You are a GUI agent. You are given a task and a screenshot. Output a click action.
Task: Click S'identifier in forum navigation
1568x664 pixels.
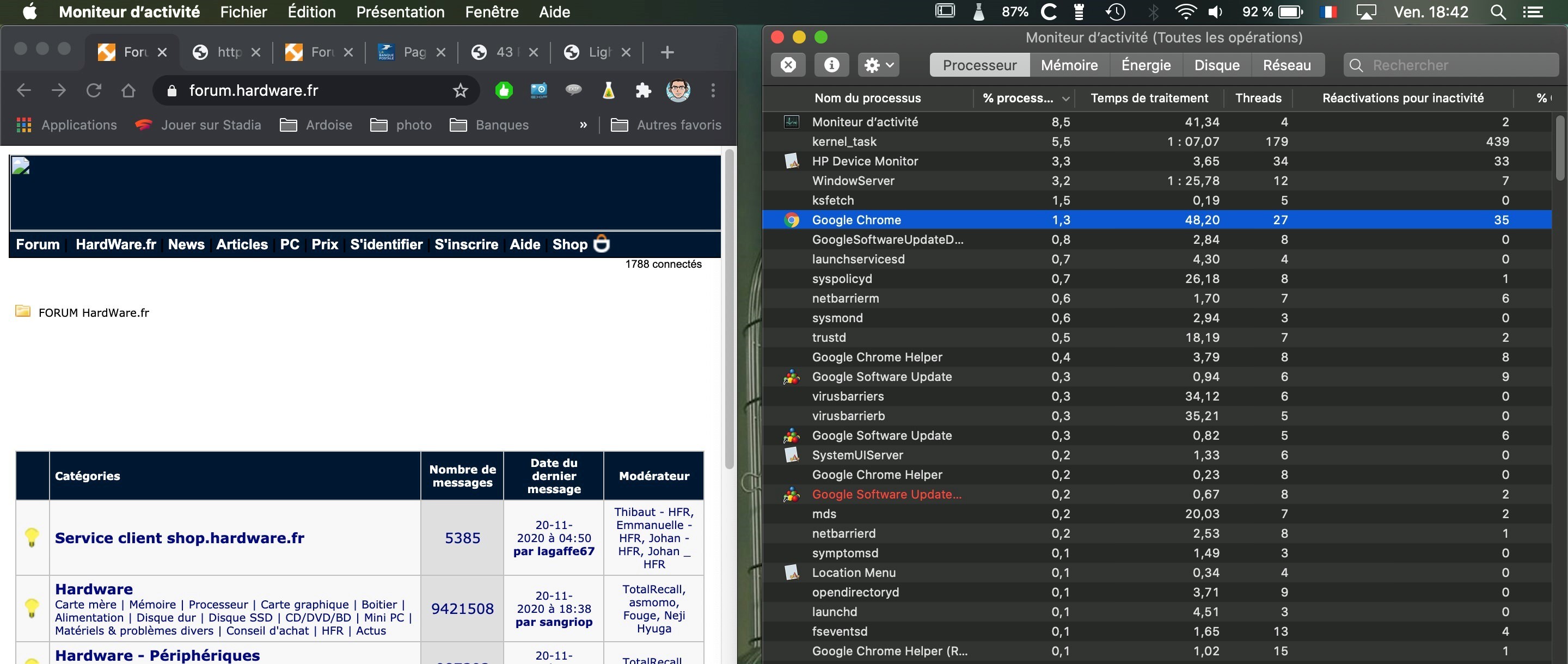pos(386,245)
